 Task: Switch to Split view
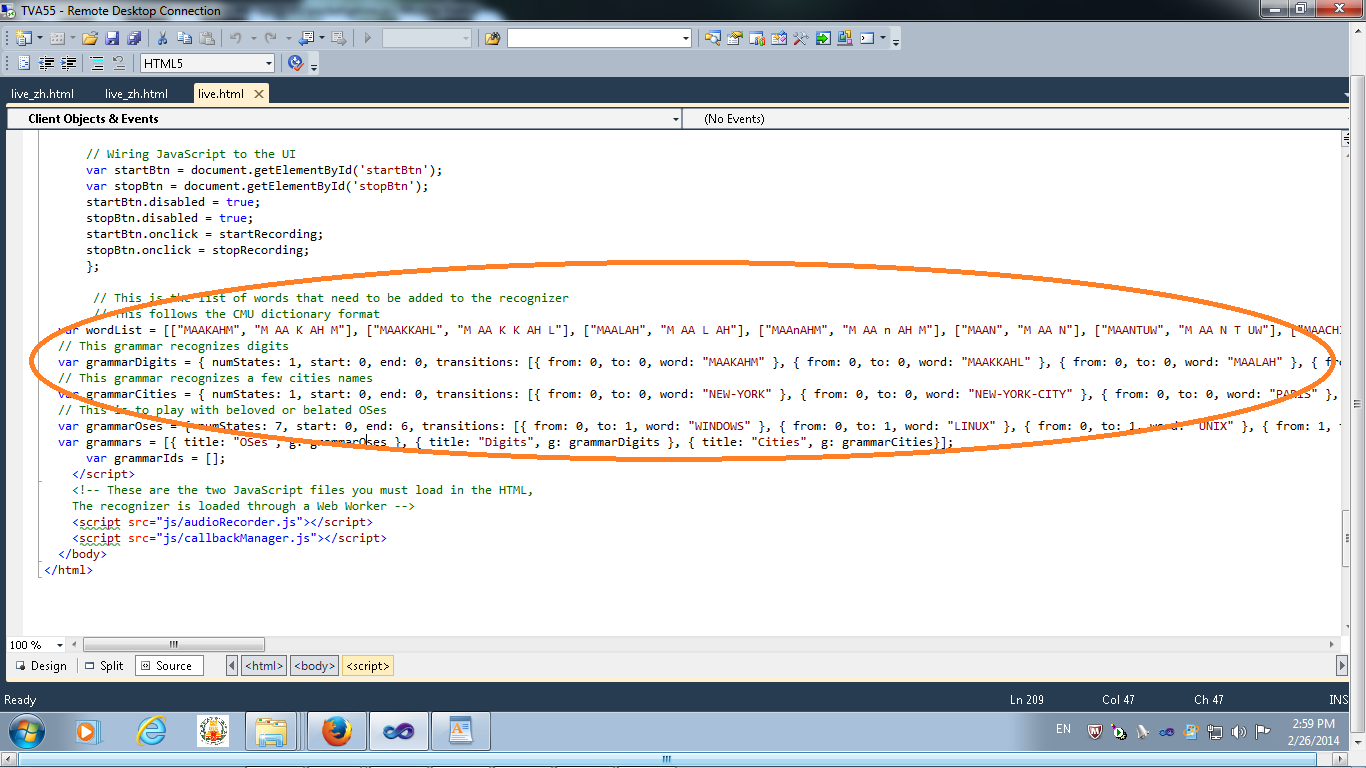pyautogui.click(x=104, y=666)
